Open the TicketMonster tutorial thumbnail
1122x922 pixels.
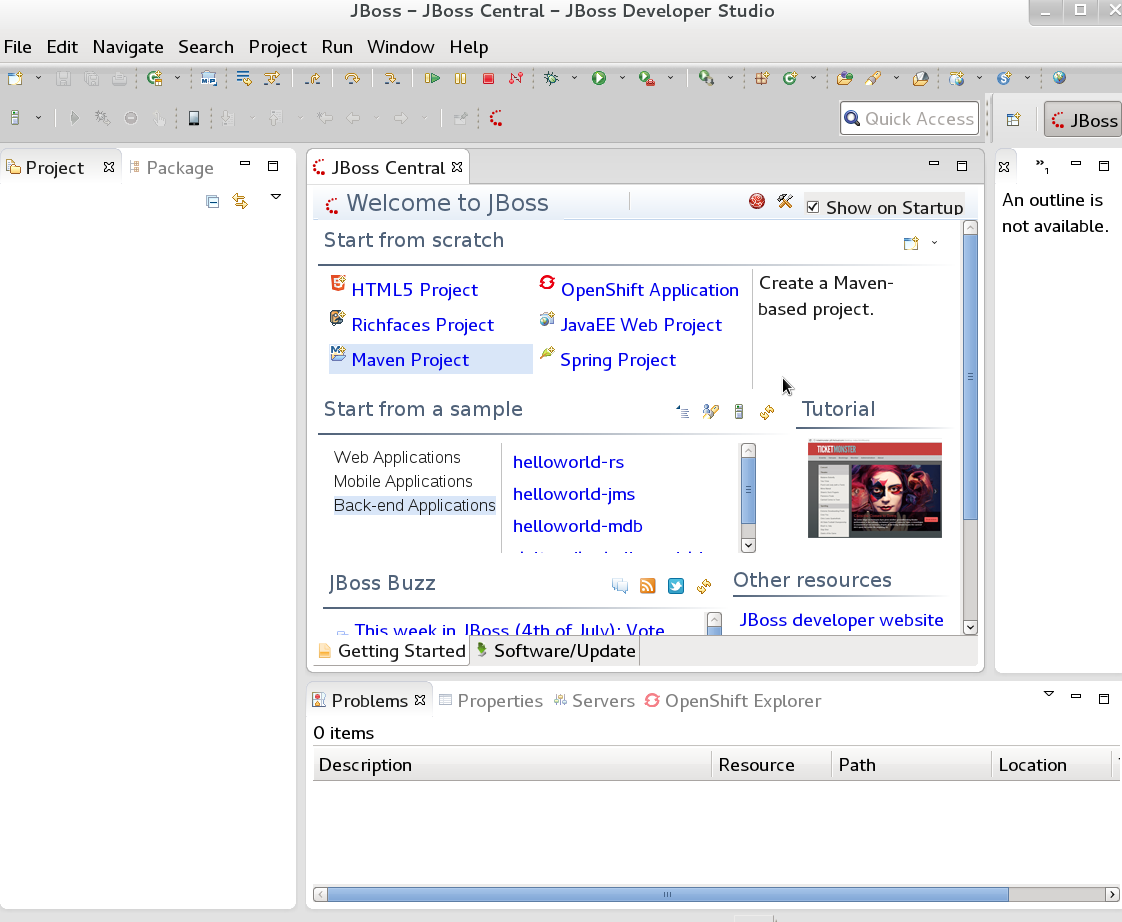874,488
